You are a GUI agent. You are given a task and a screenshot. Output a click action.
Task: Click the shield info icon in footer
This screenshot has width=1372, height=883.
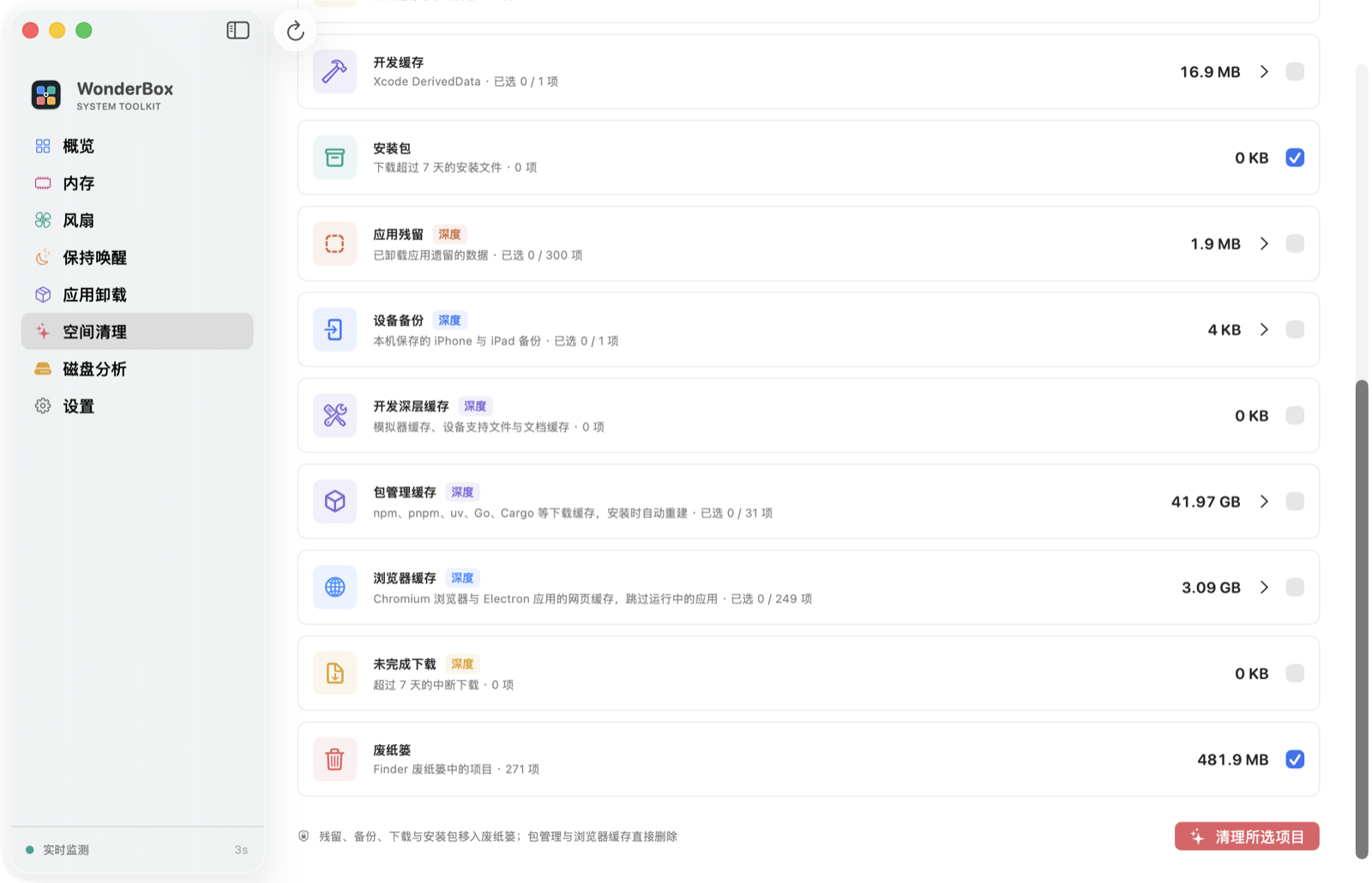coord(304,836)
